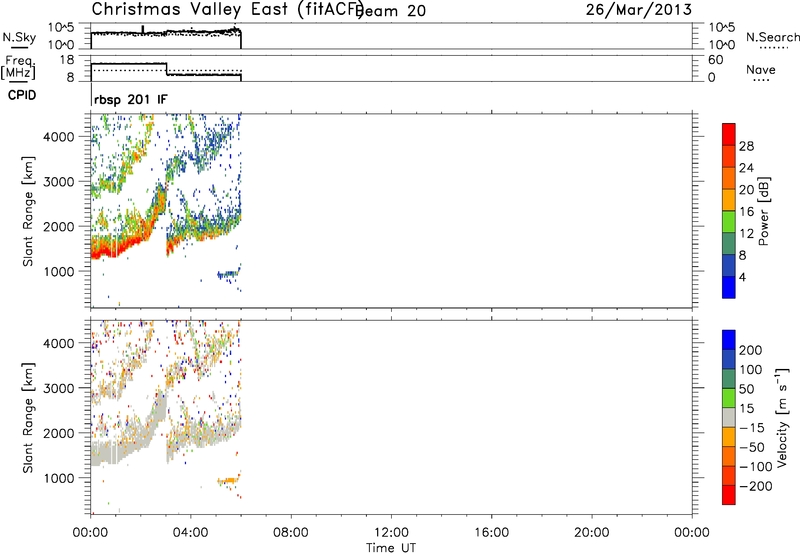Click the '-15' label on velocity colorbar

[752, 427]
